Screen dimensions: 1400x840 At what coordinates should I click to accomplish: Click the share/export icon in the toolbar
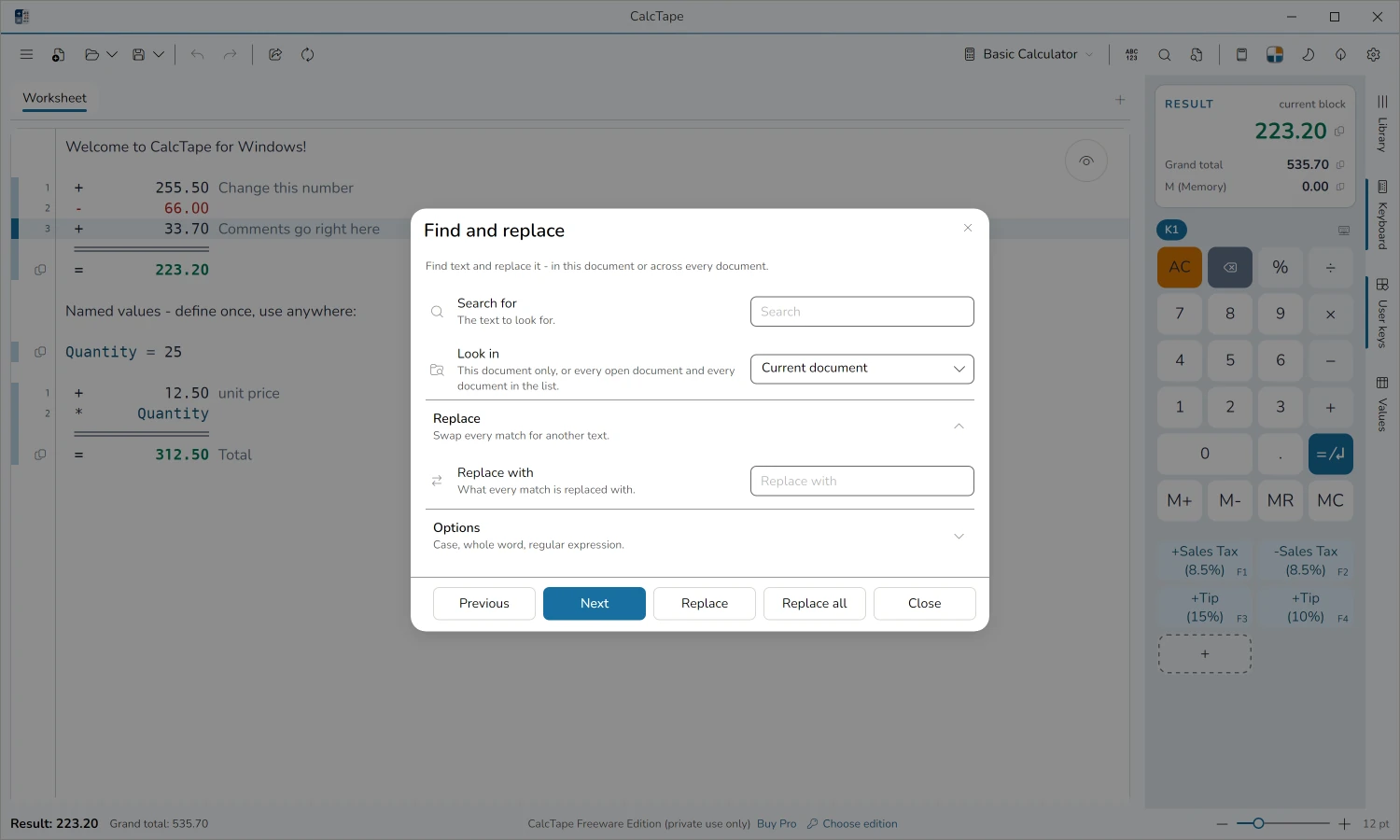pos(275,55)
